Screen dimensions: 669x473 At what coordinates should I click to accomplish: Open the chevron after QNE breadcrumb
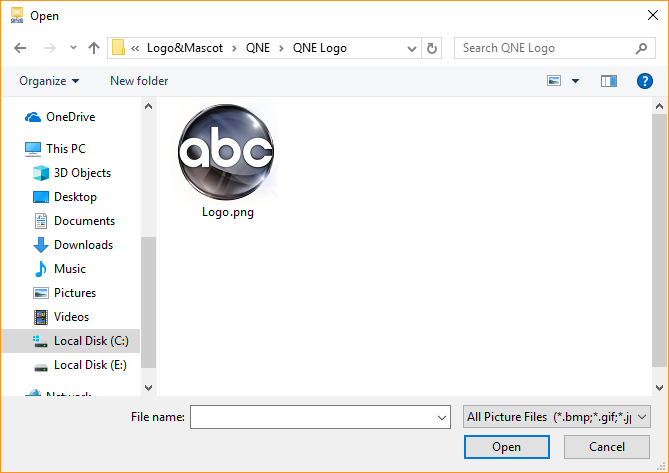(281, 48)
